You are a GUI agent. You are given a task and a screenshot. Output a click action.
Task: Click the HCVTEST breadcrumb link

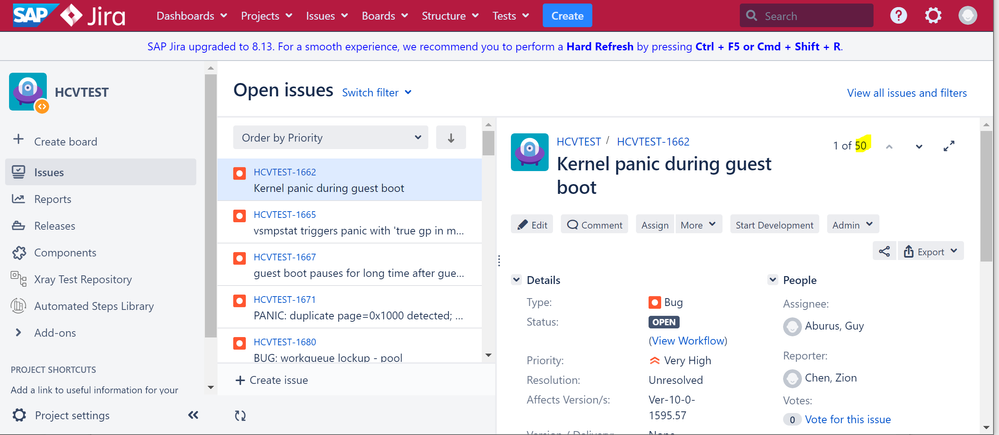tap(579, 141)
